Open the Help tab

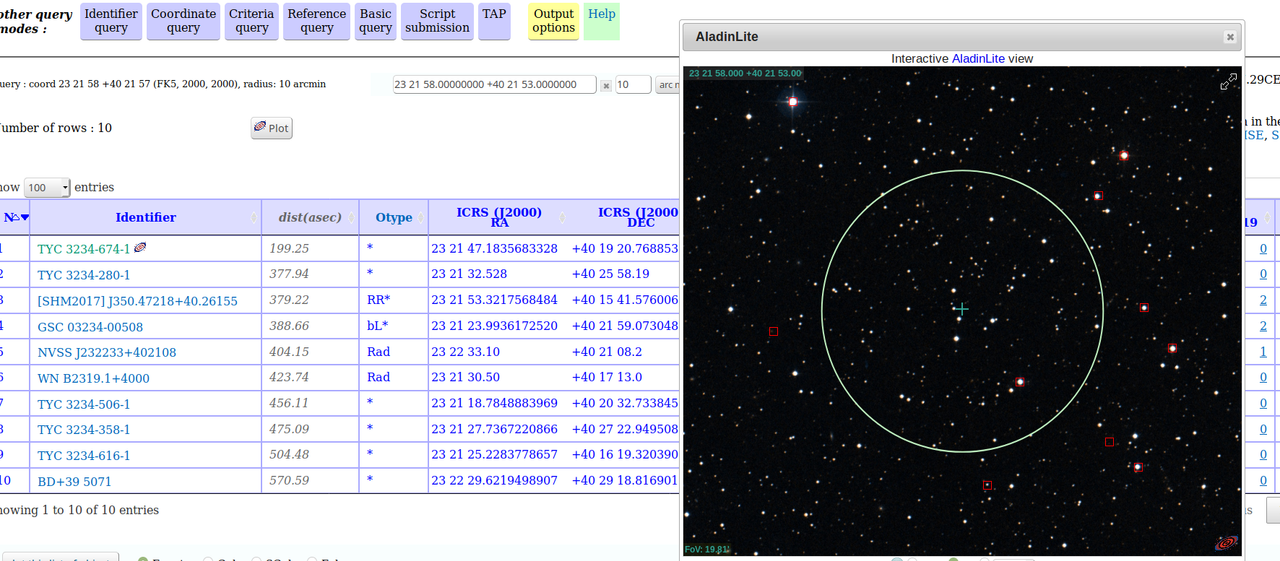click(601, 21)
